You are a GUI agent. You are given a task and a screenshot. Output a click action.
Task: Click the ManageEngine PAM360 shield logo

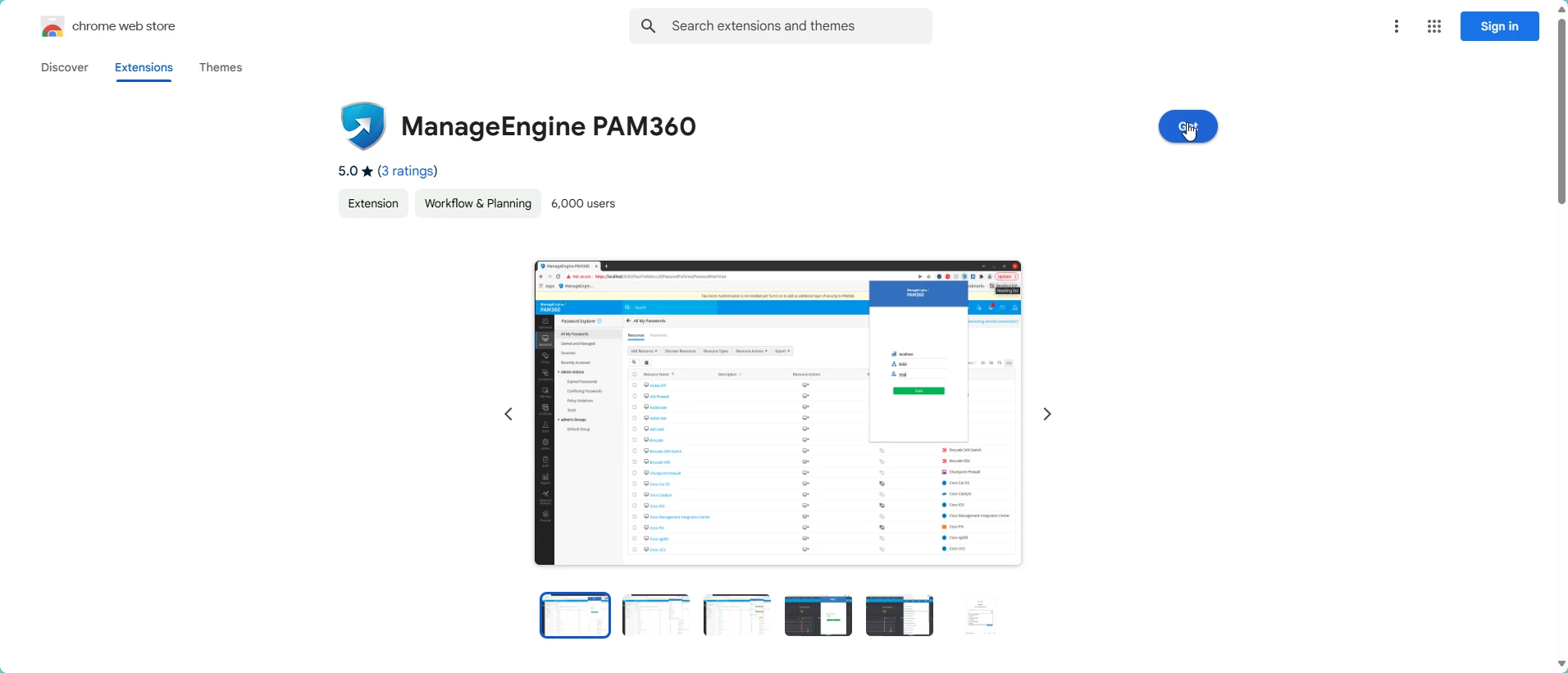coord(362,126)
